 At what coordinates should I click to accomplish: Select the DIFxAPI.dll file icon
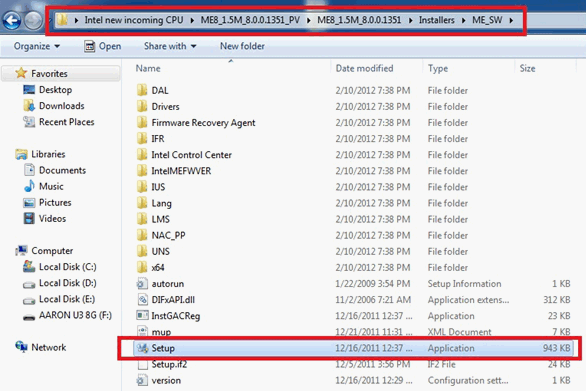pos(142,299)
